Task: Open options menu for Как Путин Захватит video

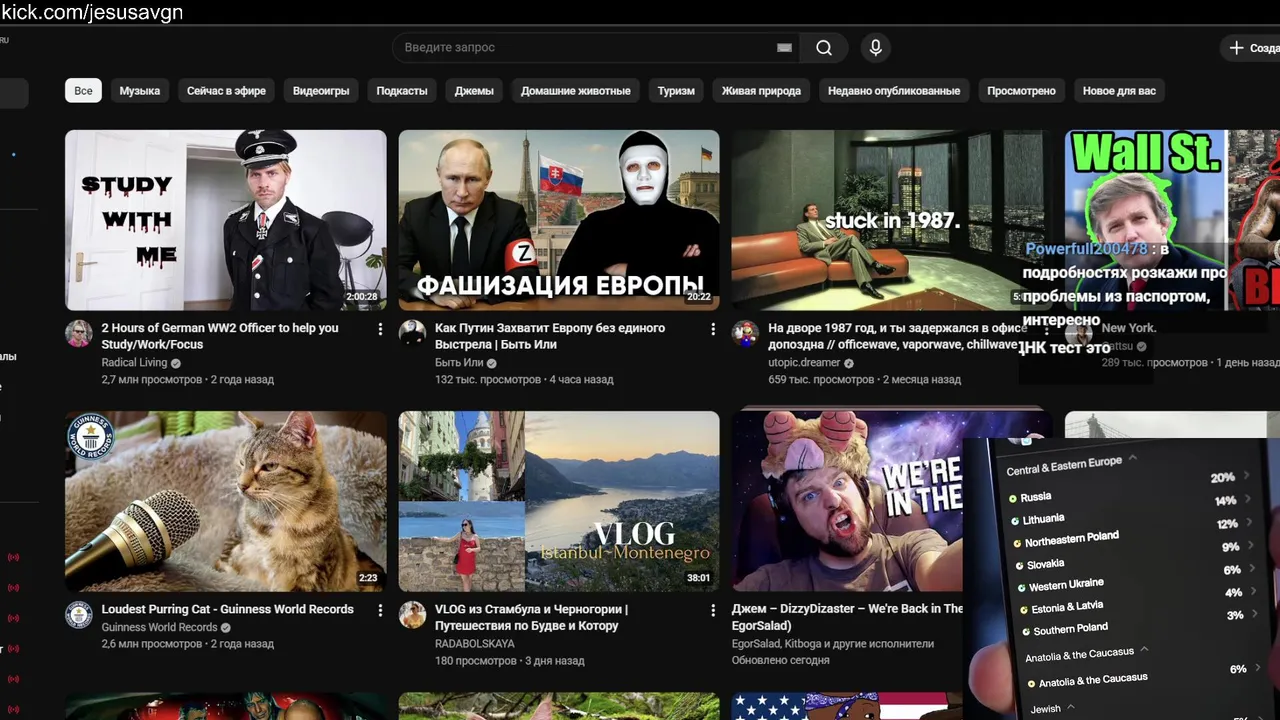Action: pyautogui.click(x=713, y=329)
